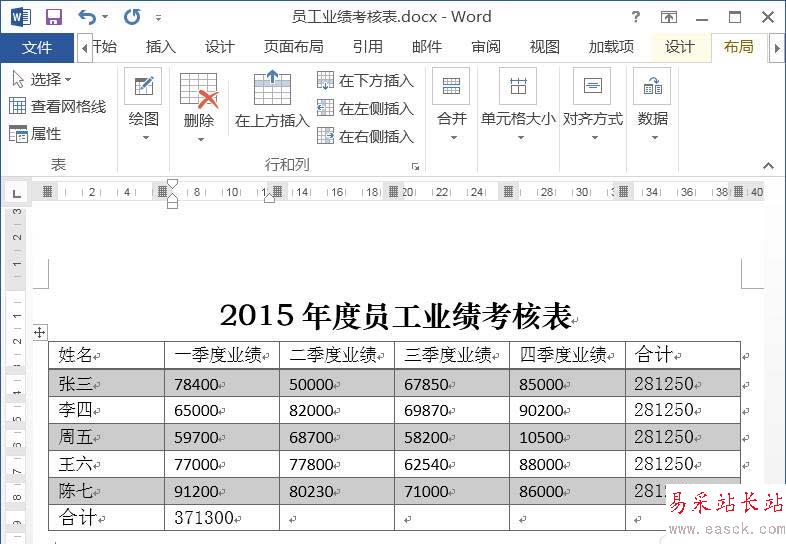This screenshot has width=786, height=544.
Task: Click cell 371300
Action: [x=222, y=518]
